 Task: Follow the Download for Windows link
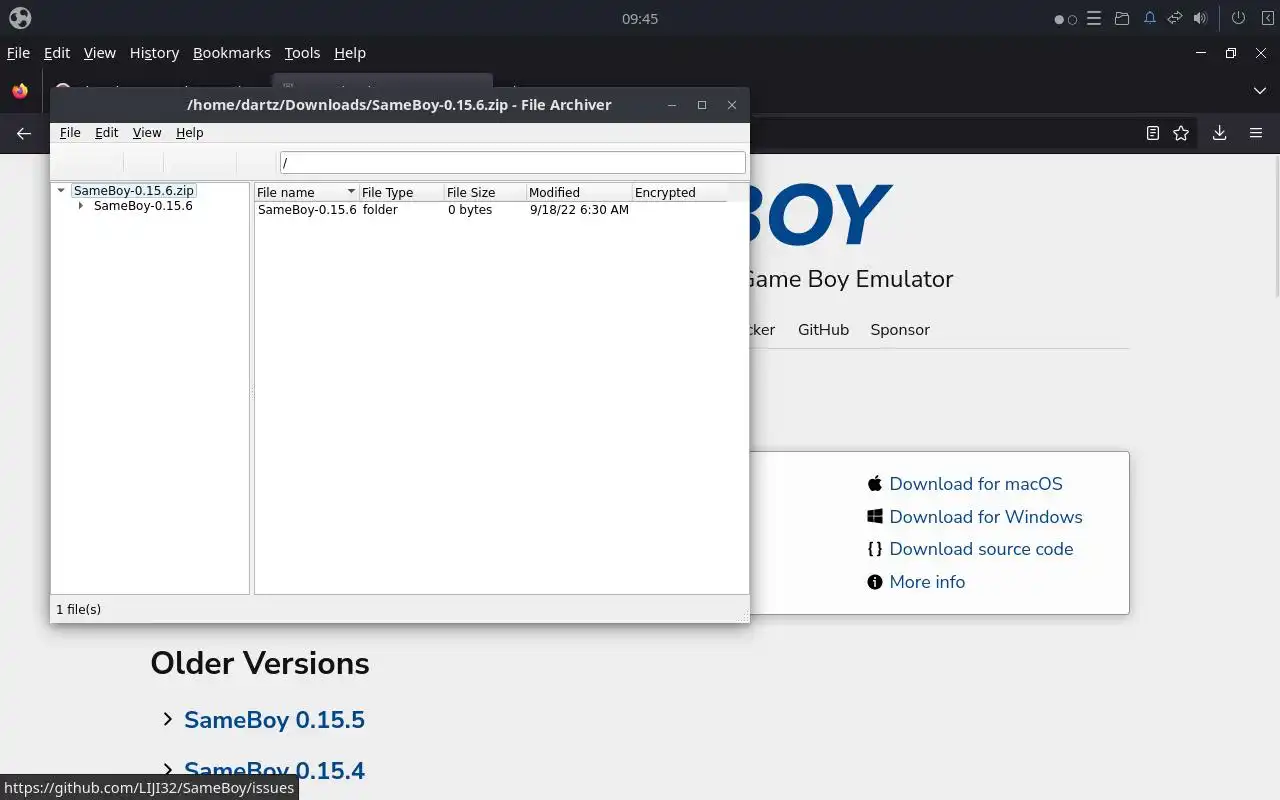pos(986,517)
